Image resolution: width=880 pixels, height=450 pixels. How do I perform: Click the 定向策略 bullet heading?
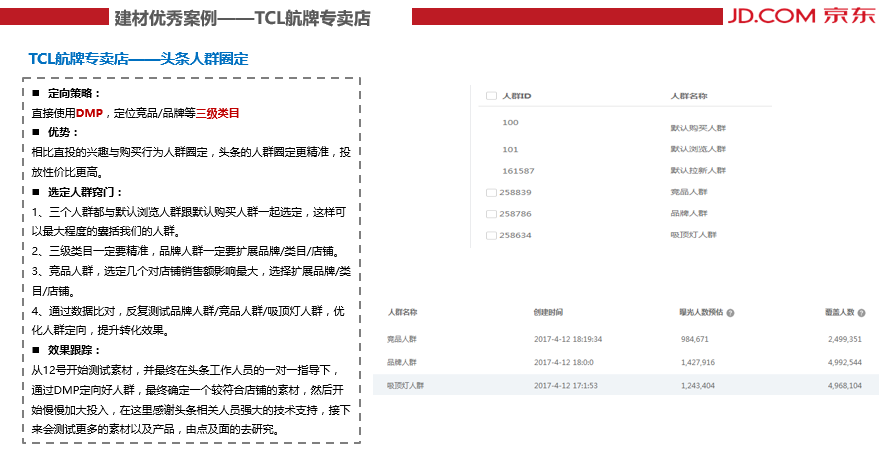pos(74,93)
